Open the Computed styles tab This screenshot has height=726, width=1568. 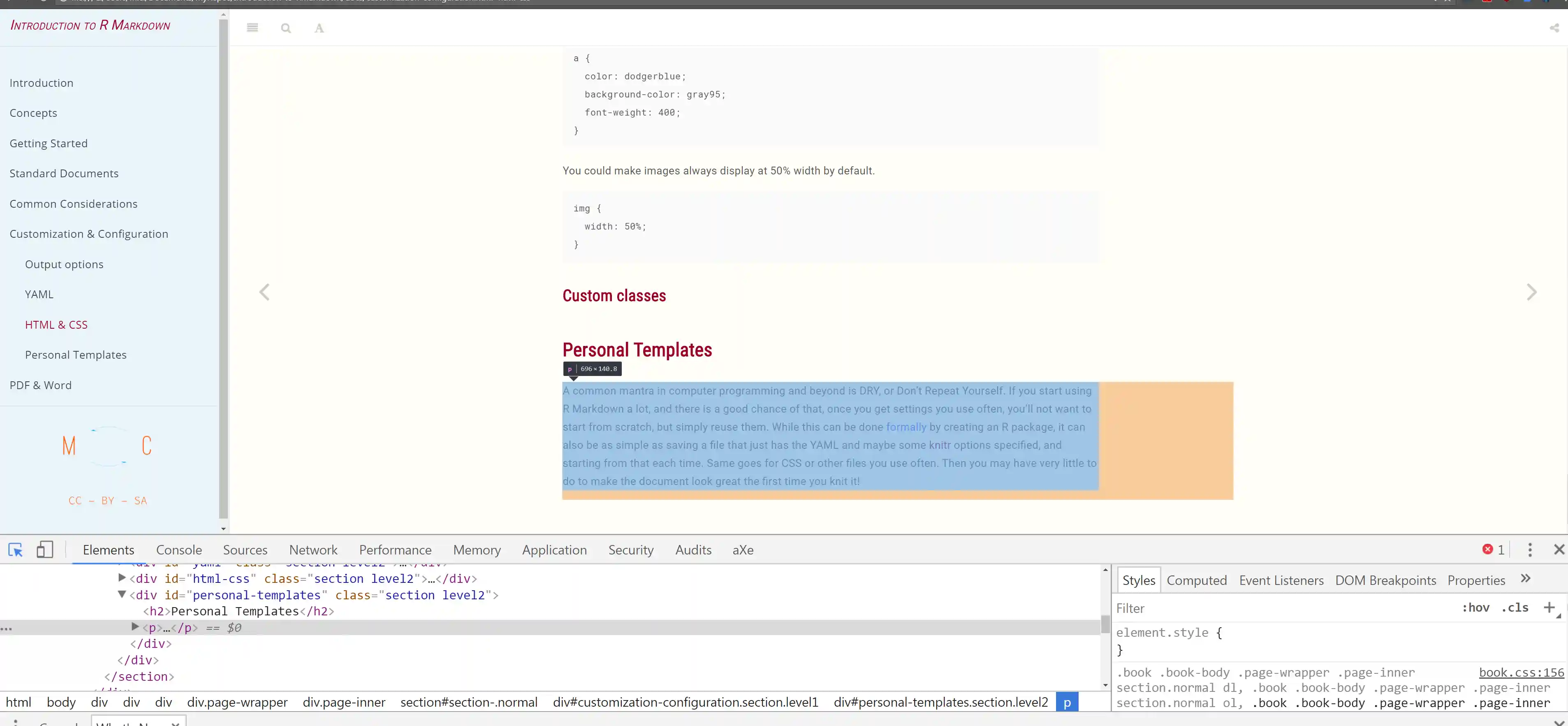click(1196, 580)
